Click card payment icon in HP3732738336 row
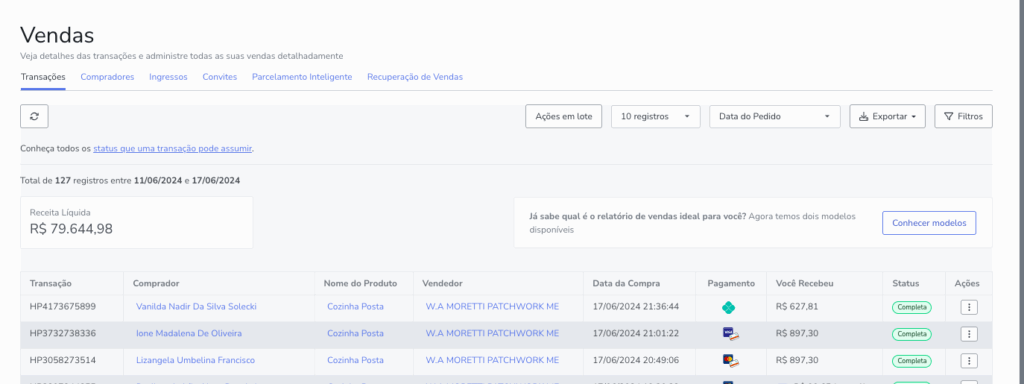 (x=731, y=334)
